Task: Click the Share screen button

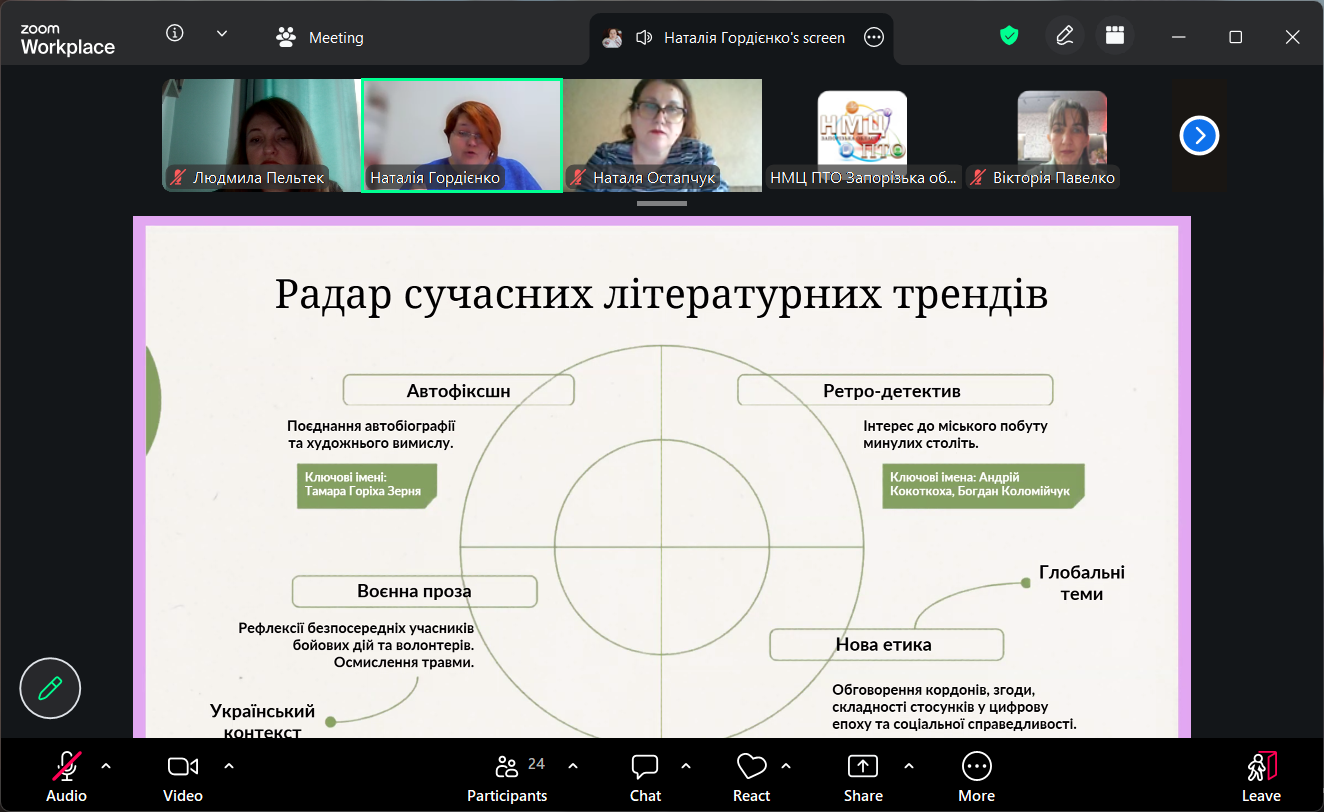Action: 862,777
